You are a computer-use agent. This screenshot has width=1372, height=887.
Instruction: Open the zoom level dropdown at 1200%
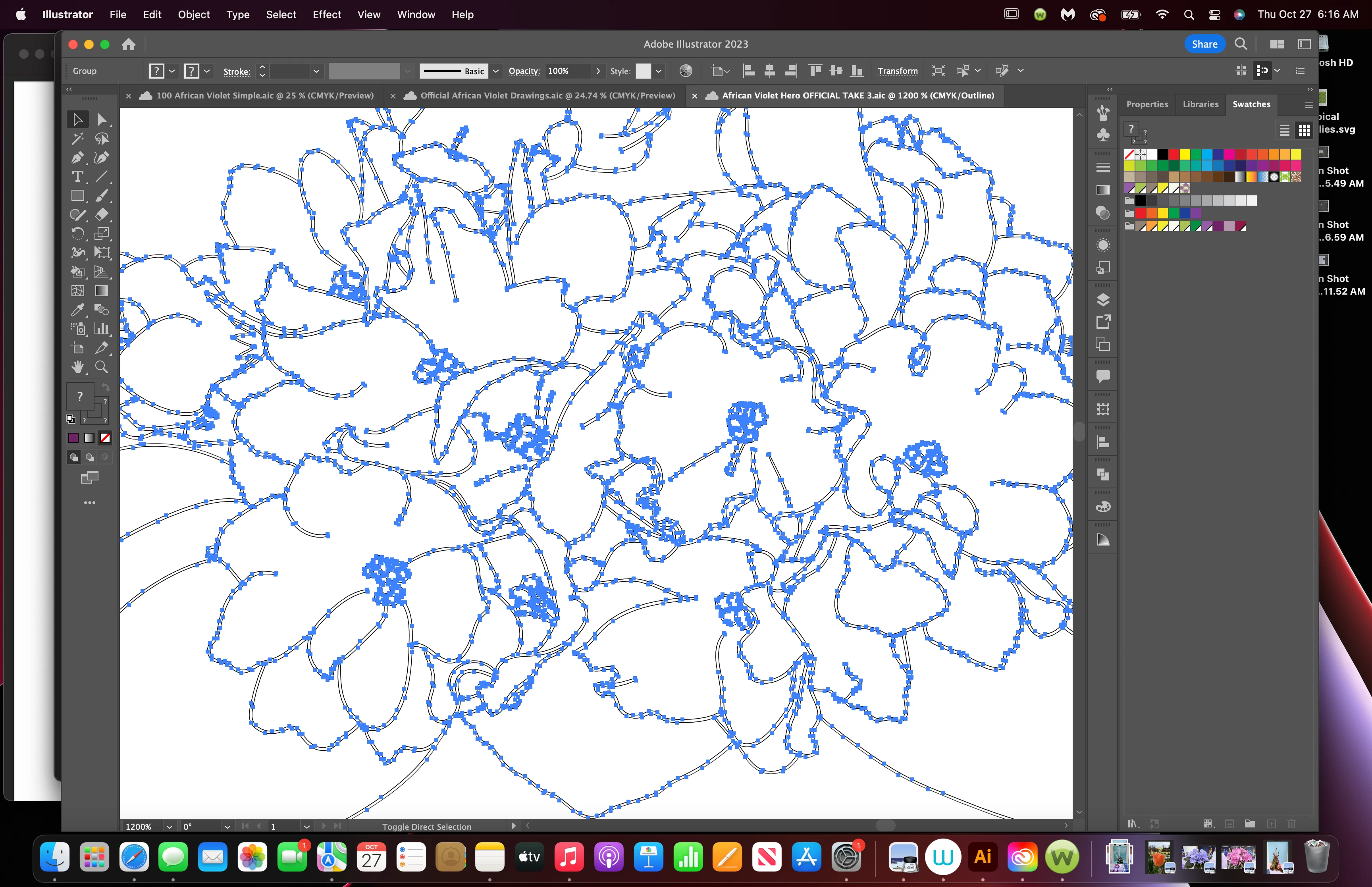[x=169, y=827]
